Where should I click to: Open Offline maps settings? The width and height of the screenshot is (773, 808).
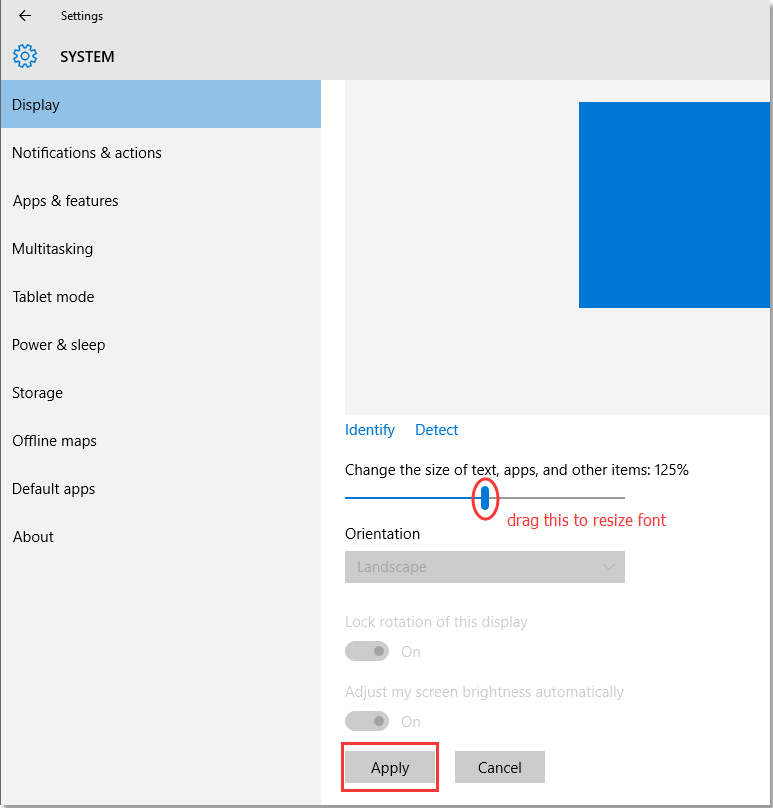[x=161, y=440]
